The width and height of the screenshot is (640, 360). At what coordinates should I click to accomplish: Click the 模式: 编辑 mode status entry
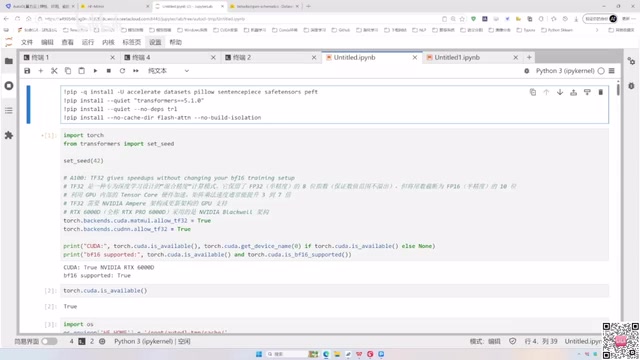pyautogui.click(x=485, y=341)
